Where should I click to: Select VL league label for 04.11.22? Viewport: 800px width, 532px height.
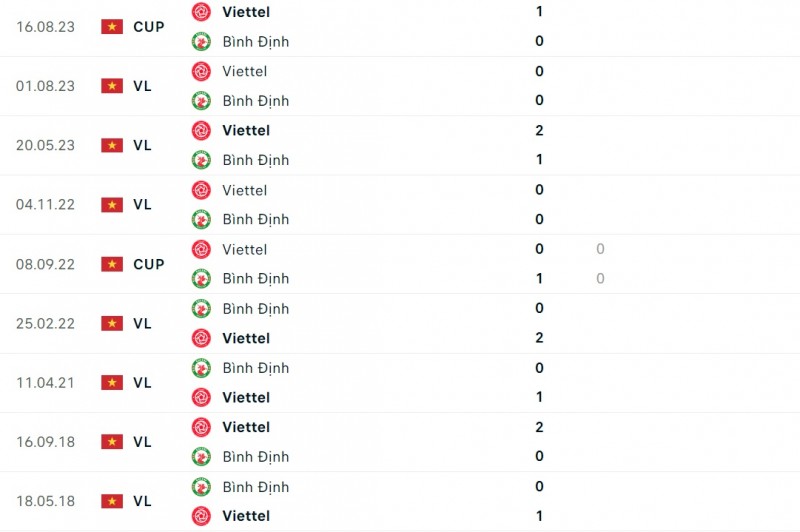[x=142, y=205]
